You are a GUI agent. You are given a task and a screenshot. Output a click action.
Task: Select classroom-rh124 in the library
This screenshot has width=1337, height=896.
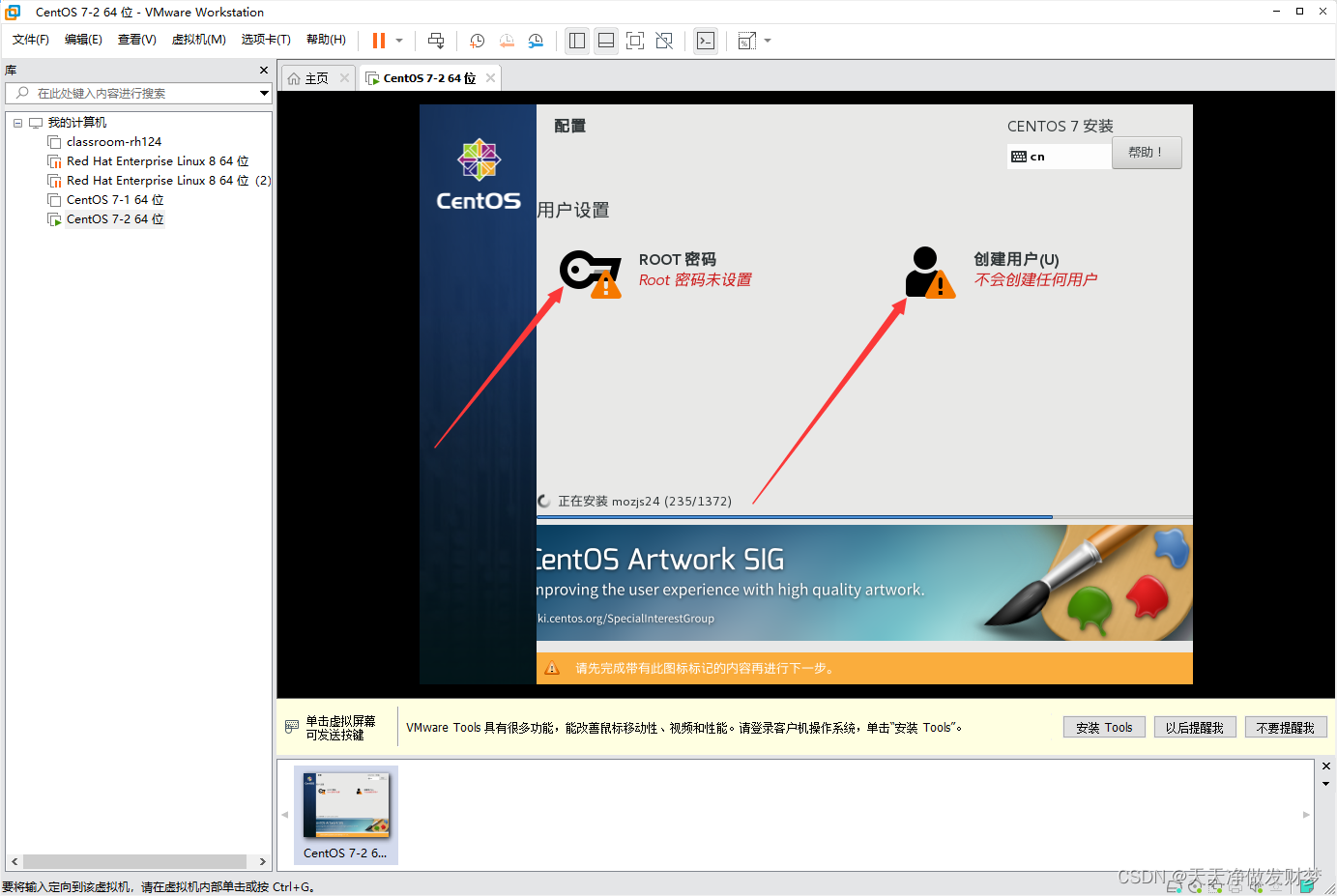pos(114,142)
